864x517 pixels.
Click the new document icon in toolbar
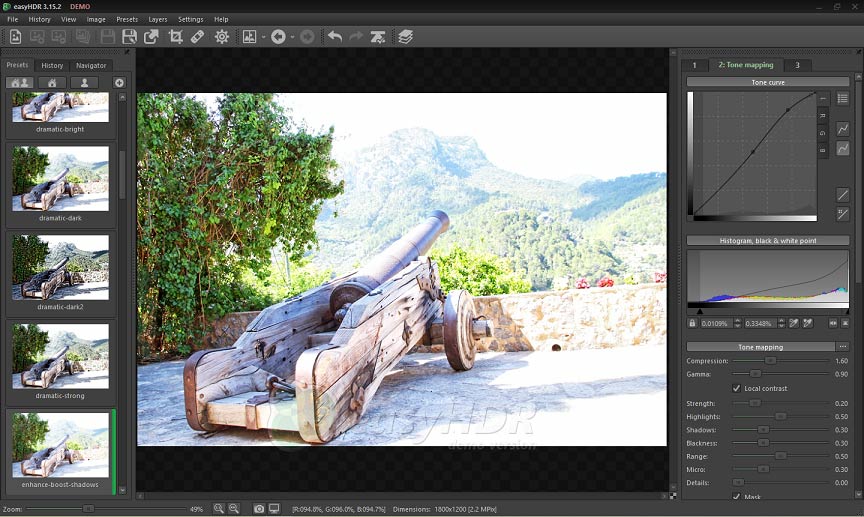pyautogui.click(x=15, y=37)
